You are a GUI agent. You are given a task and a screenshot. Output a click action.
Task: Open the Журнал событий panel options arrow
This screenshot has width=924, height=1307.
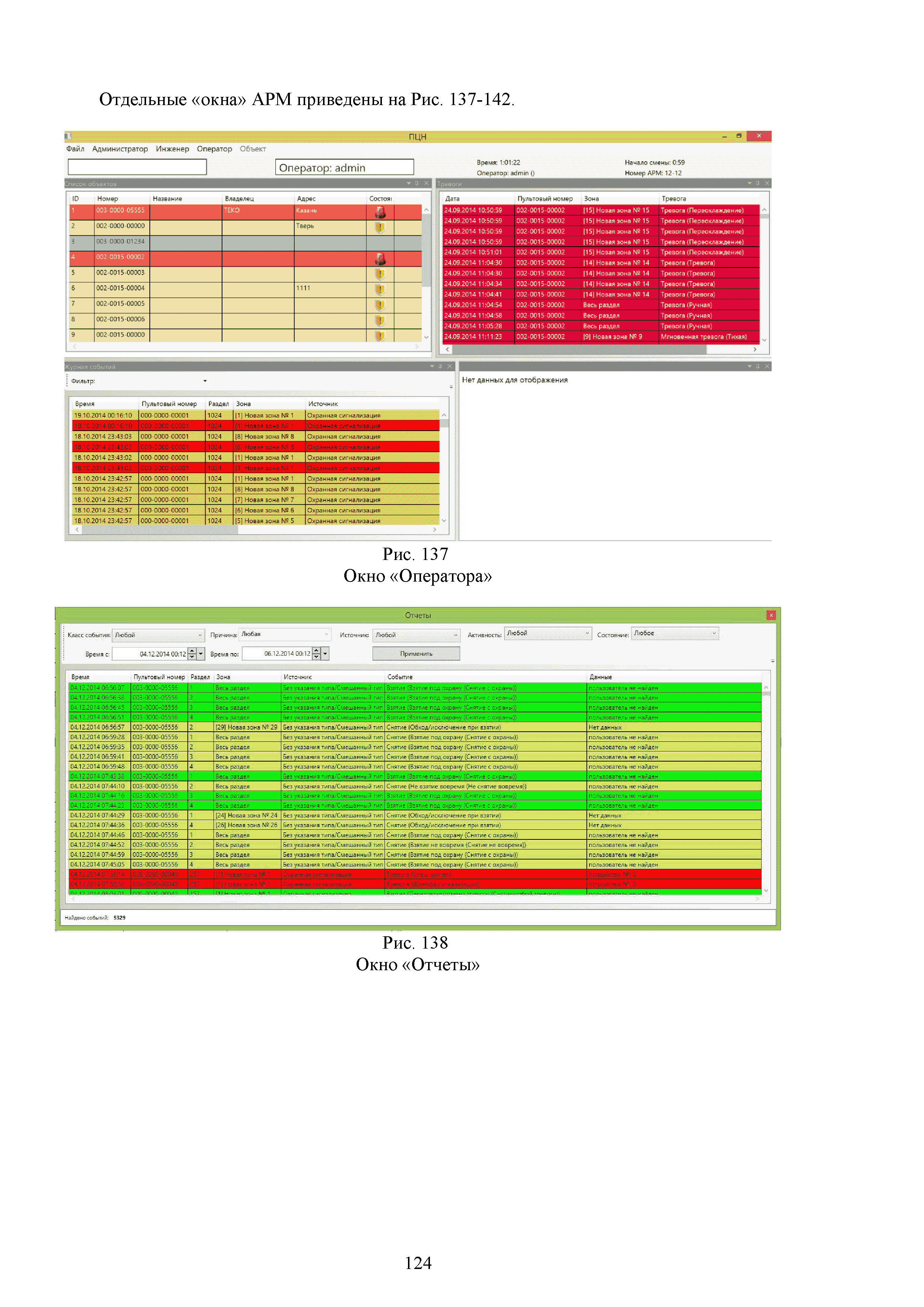(x=431, y=366)
